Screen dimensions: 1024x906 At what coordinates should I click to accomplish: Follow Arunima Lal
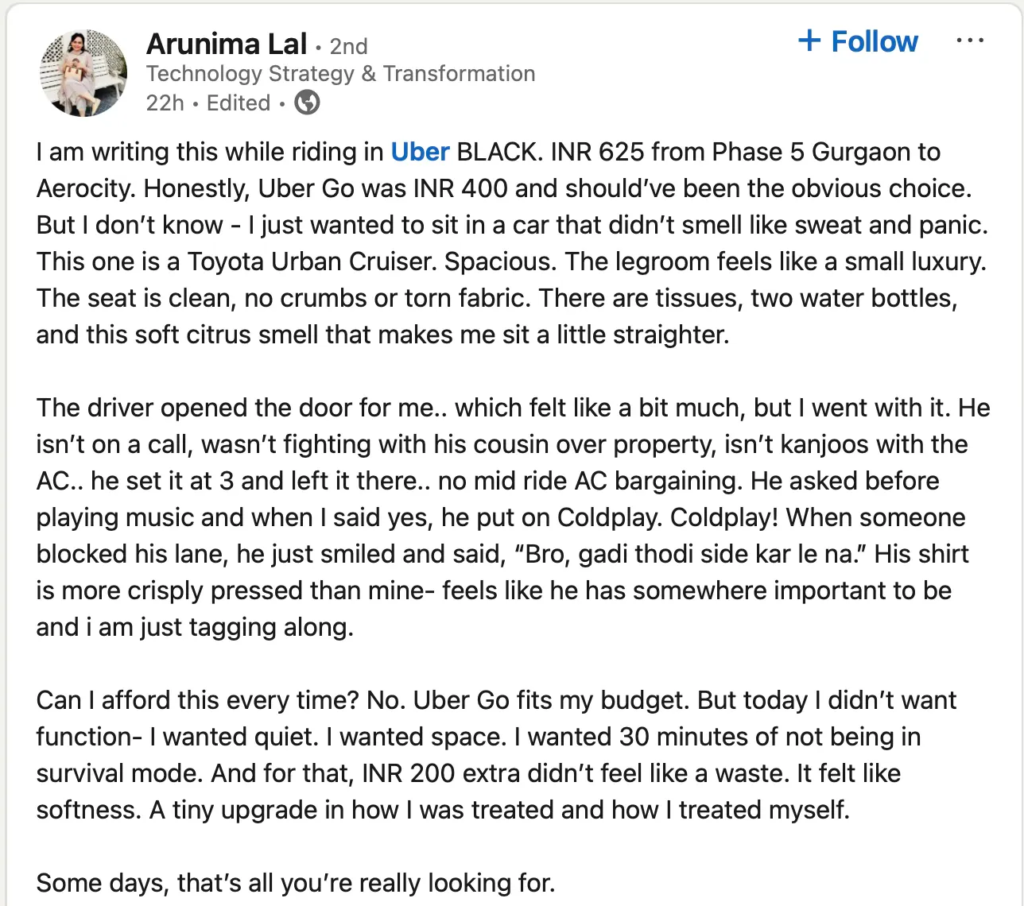857,41
